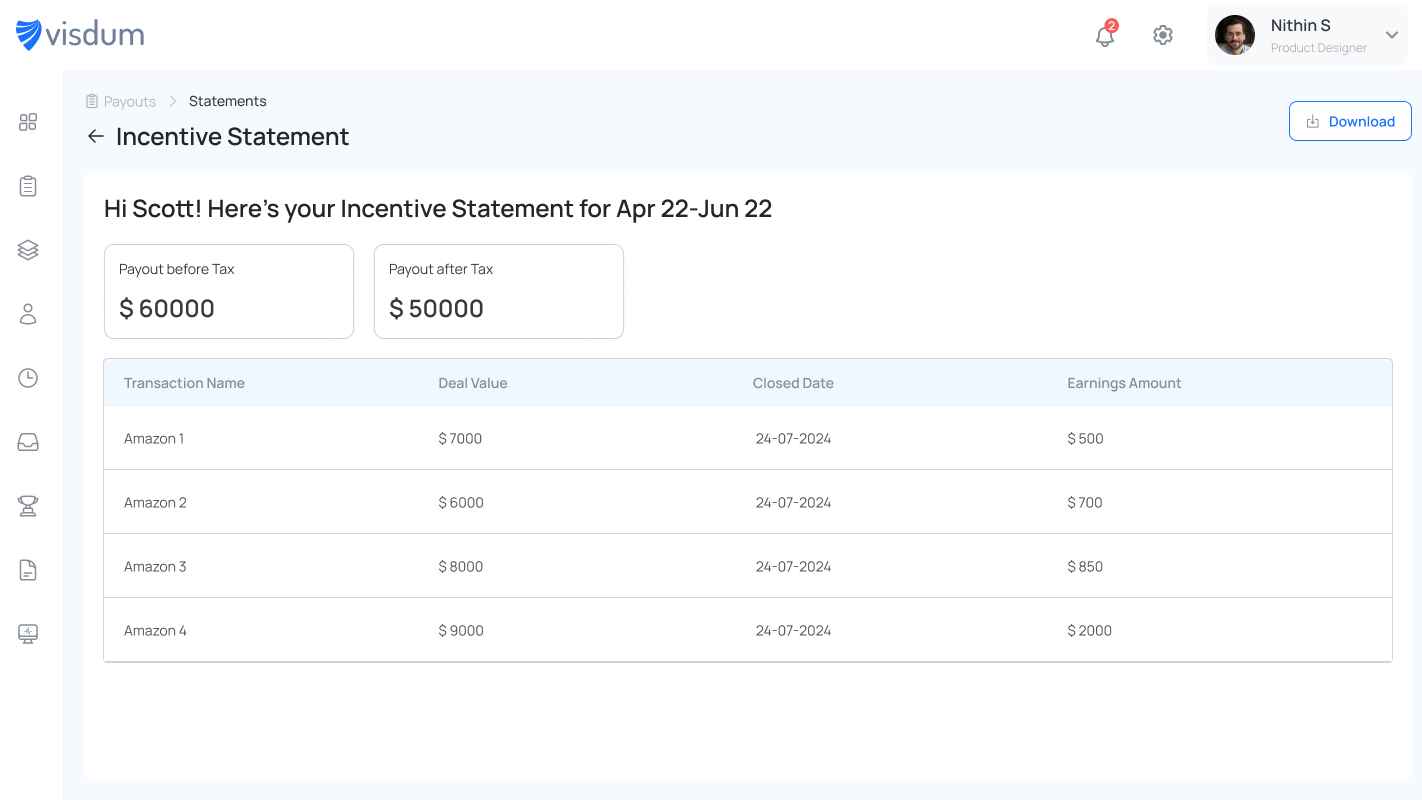Click the Statements breadcrumb item
1422x800 pixels.
click(x=227, y=101)
